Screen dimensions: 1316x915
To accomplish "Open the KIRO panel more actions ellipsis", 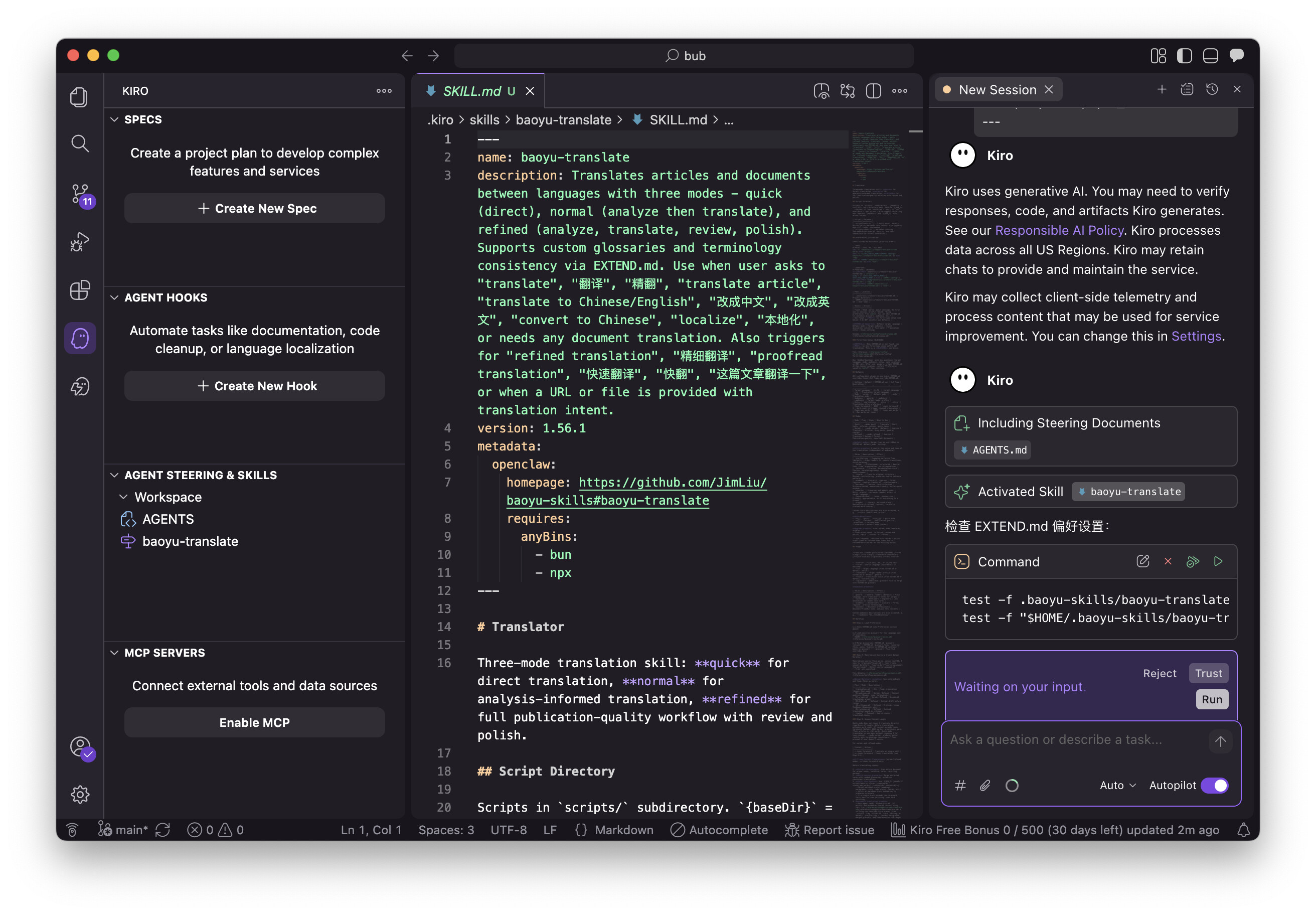I will point(384,91).
